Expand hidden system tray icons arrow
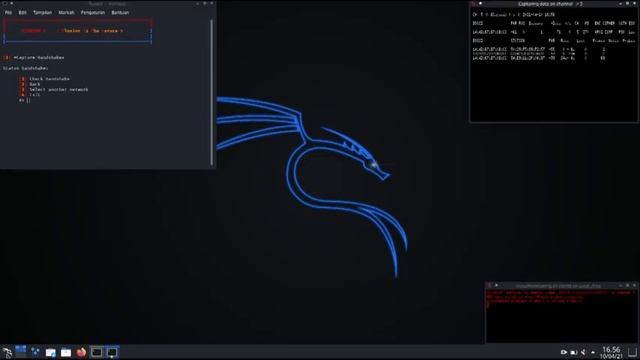 [x=593, y=352]
